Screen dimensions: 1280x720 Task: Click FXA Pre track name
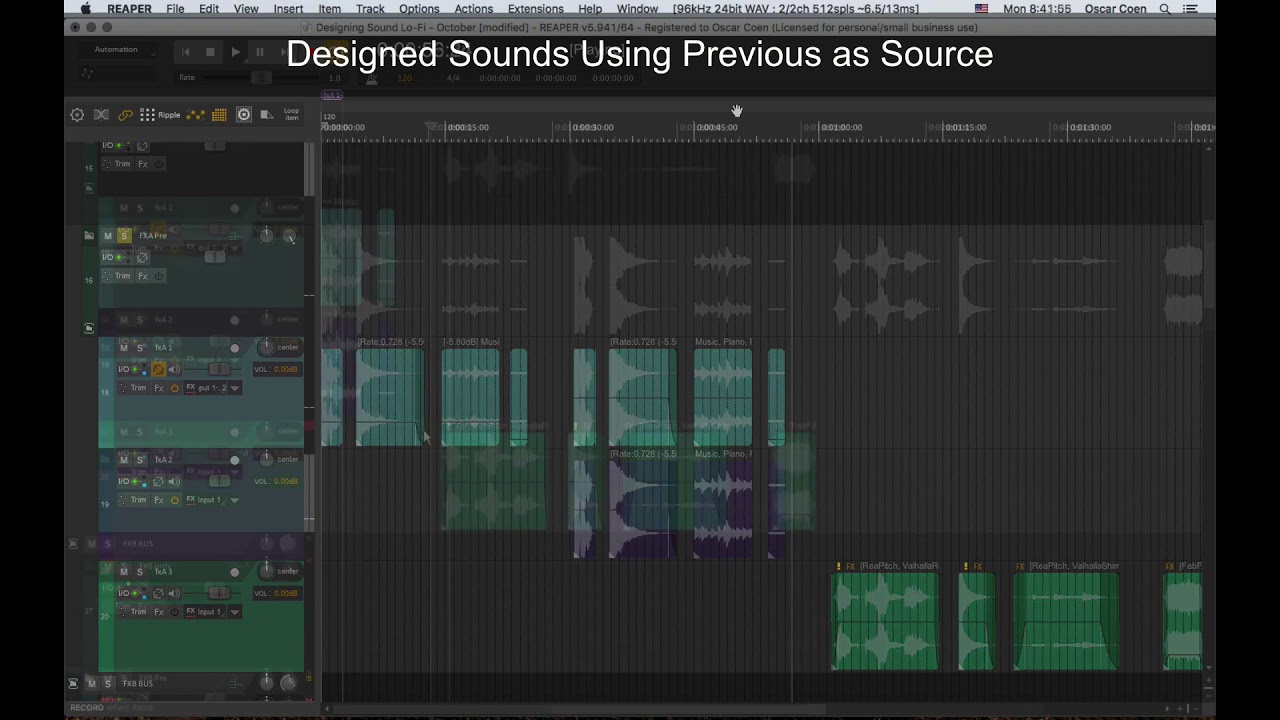153,236
